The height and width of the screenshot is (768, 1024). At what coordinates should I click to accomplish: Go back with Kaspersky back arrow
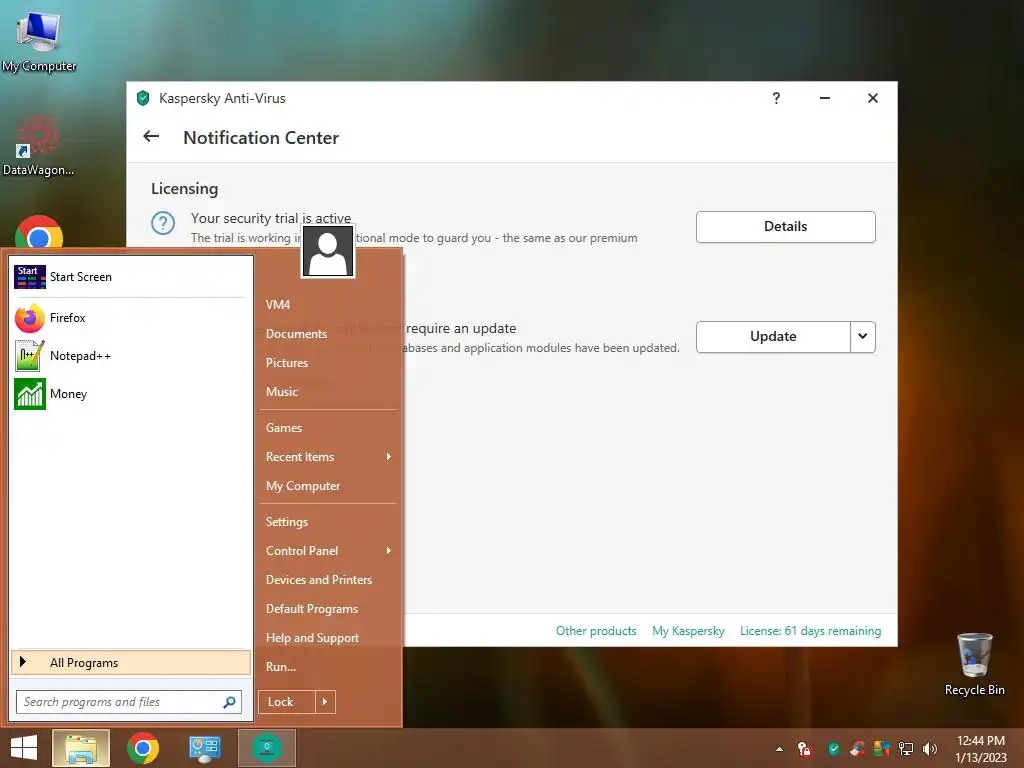(x=151, y=136)
